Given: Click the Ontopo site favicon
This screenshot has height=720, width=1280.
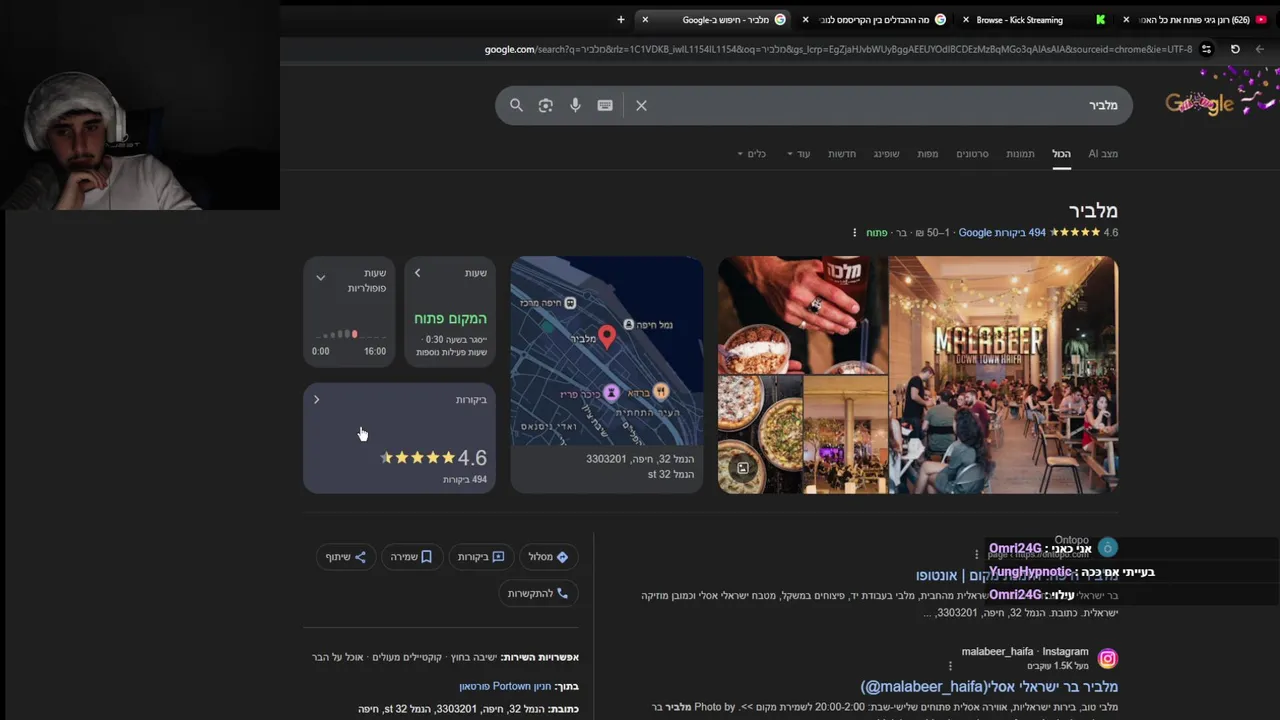Looking at the screenshot, I should [1107, 547].
